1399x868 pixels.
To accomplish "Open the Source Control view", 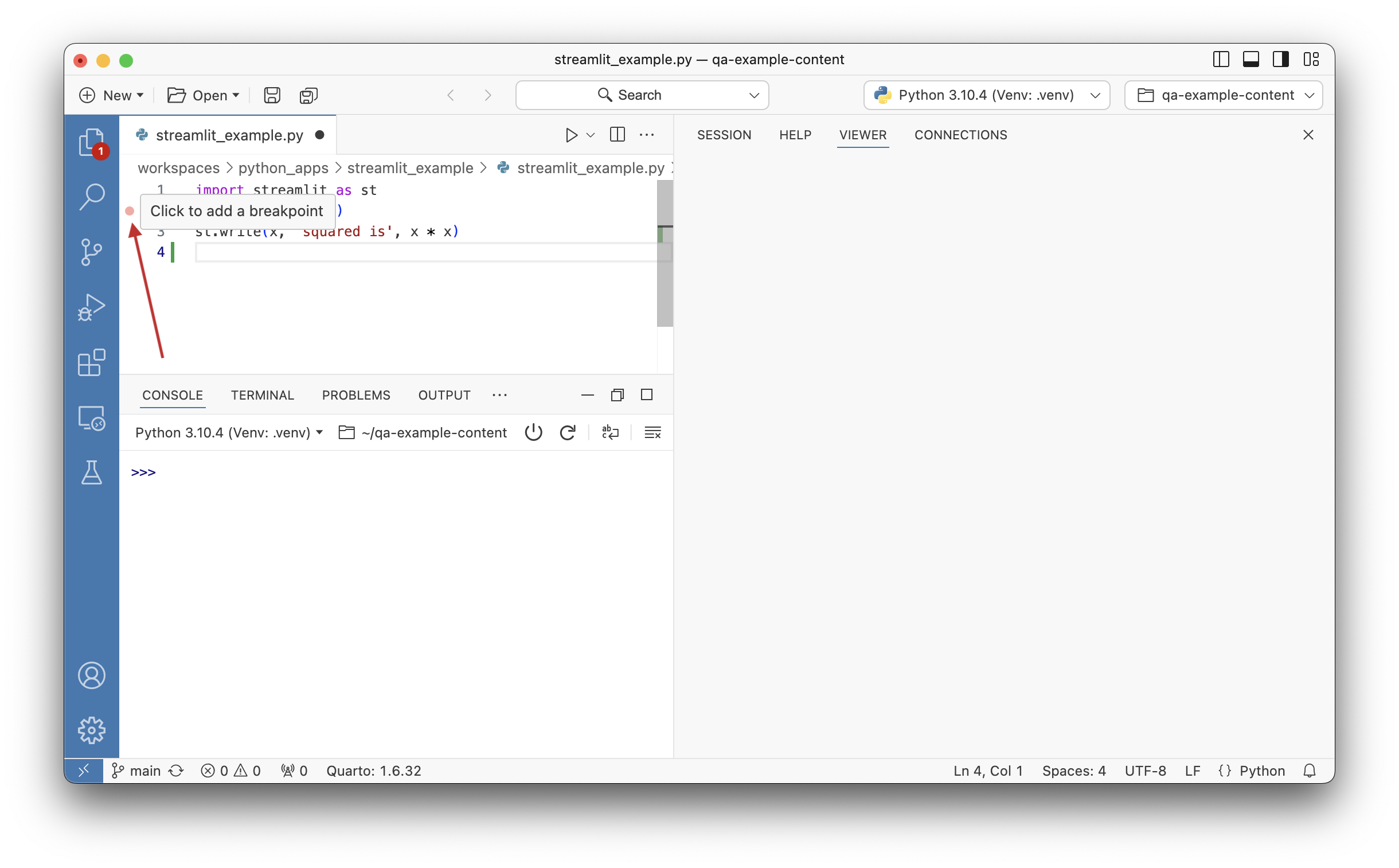I will point(92,252).
